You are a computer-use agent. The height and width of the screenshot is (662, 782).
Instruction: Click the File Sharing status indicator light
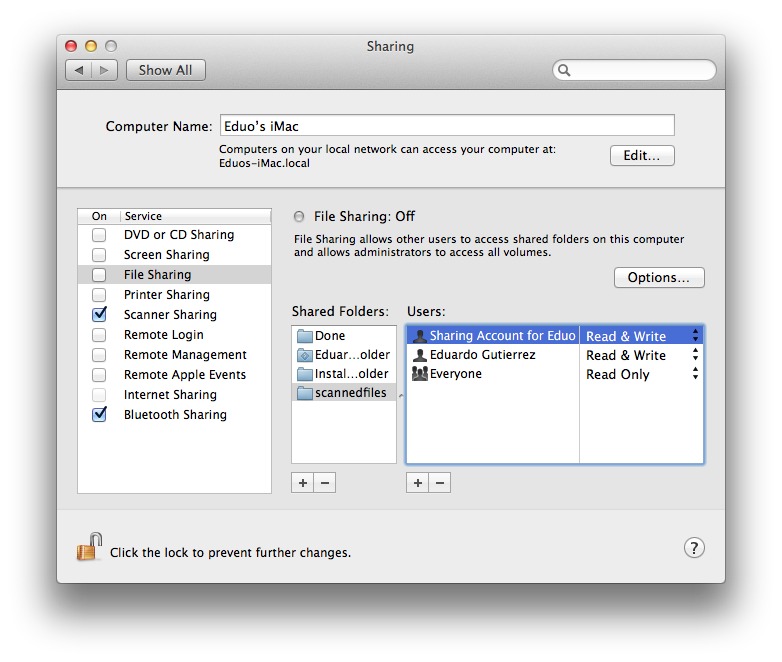pos(299,217)
